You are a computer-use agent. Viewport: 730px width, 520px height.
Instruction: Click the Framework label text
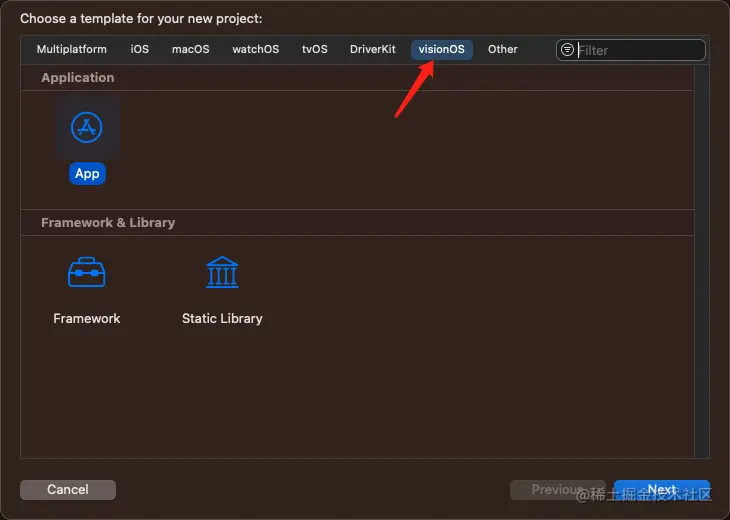click(87, 318)
